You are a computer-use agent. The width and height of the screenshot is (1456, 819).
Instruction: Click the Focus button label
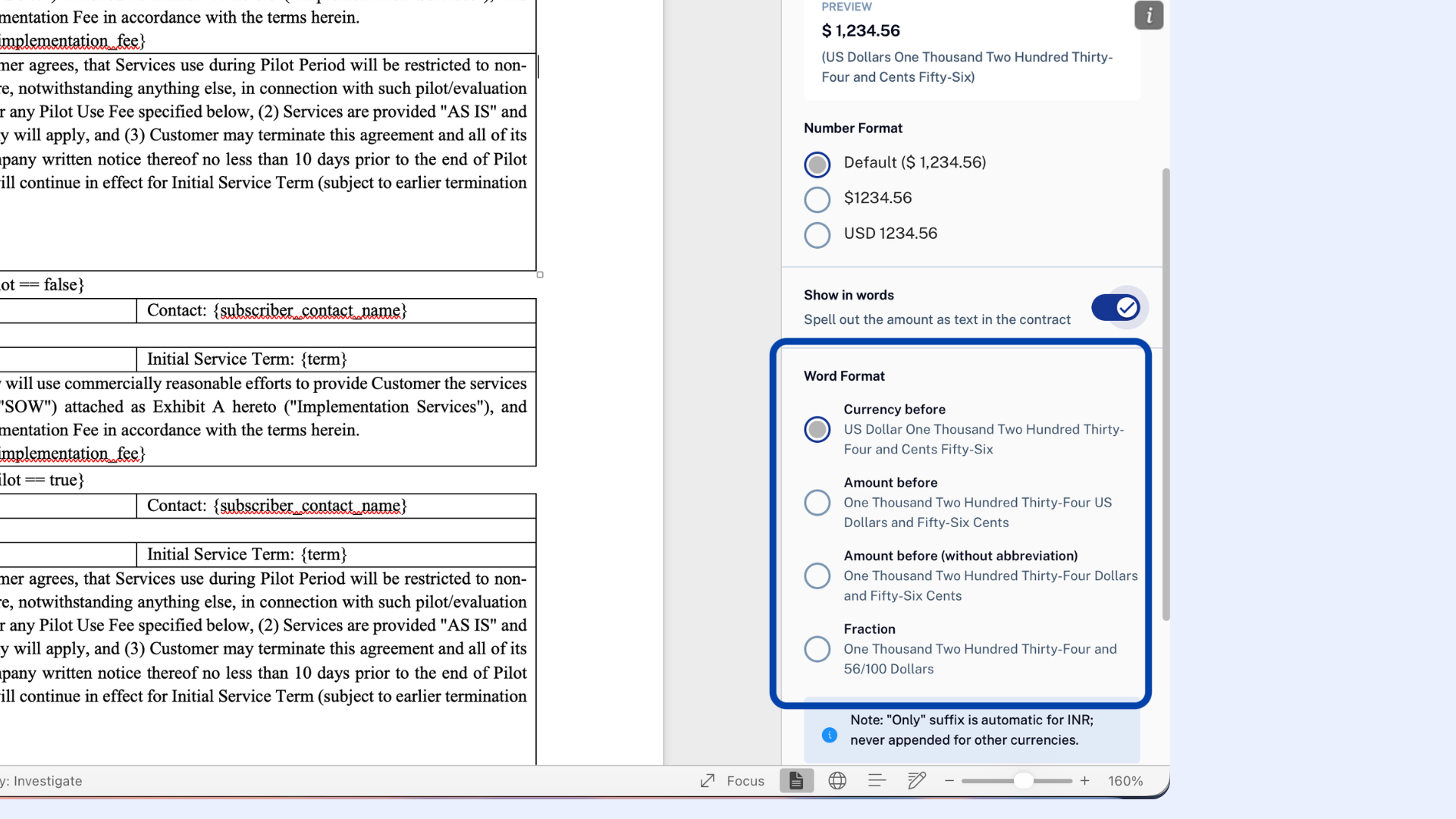tap(745, 781)
